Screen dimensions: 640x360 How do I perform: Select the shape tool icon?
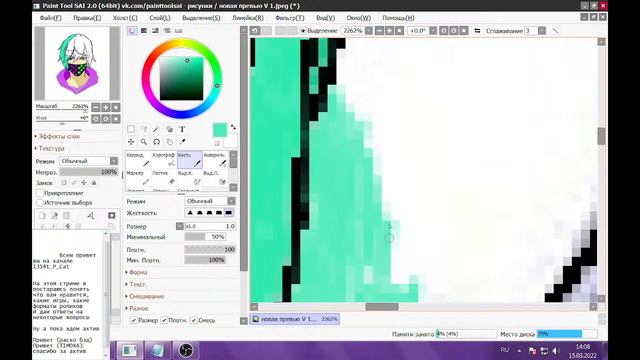pos(169,129)
